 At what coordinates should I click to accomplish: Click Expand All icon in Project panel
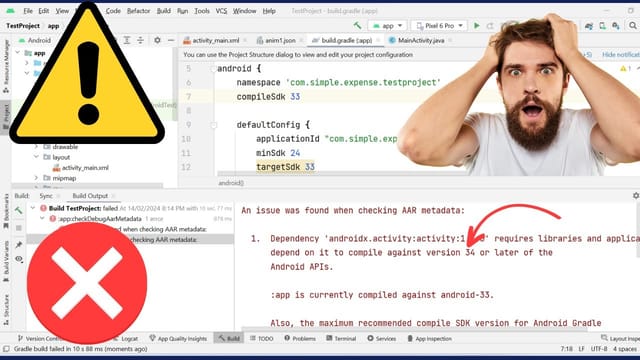[x=127, y=40]
